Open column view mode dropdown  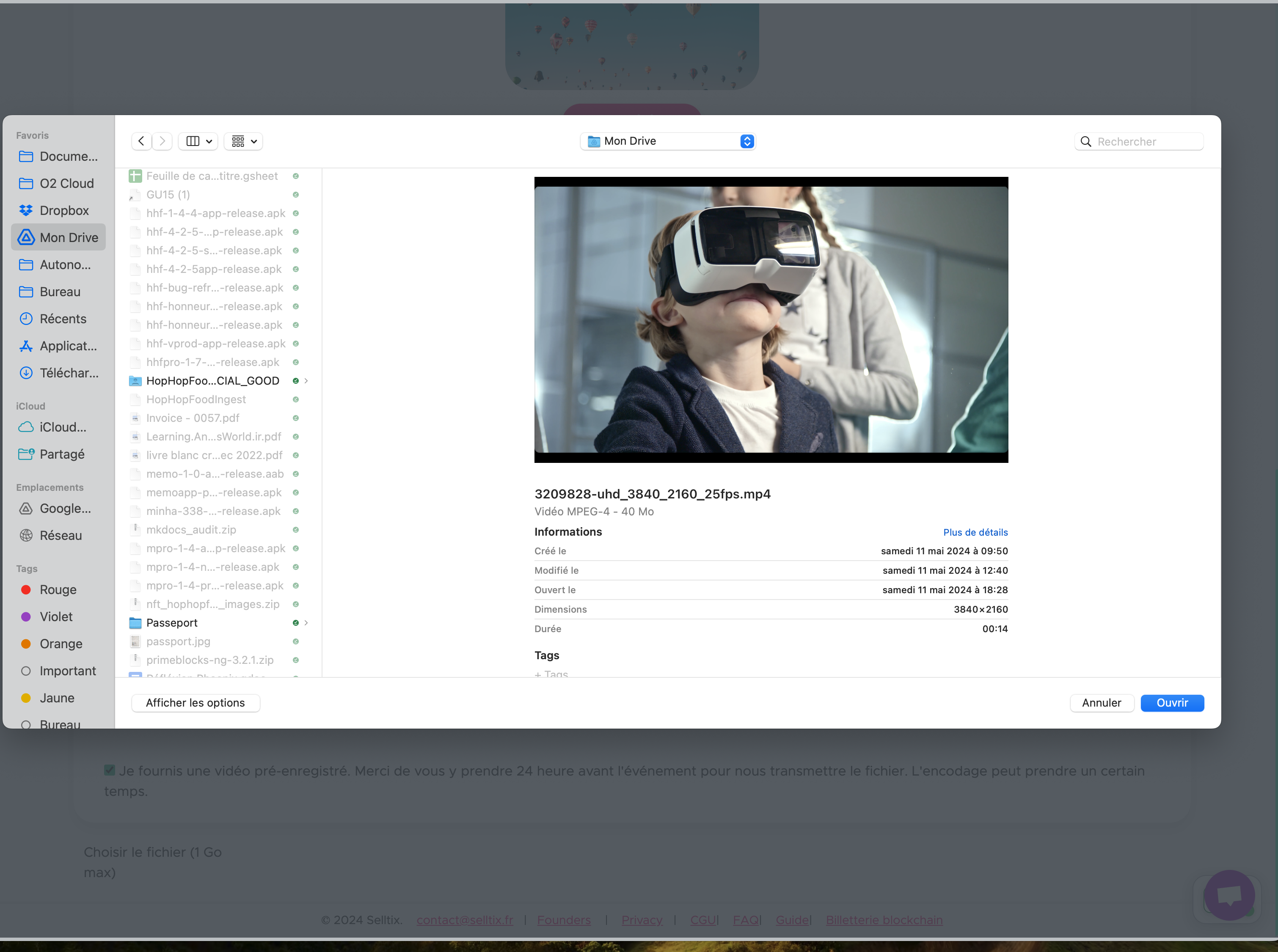[198, 141]
